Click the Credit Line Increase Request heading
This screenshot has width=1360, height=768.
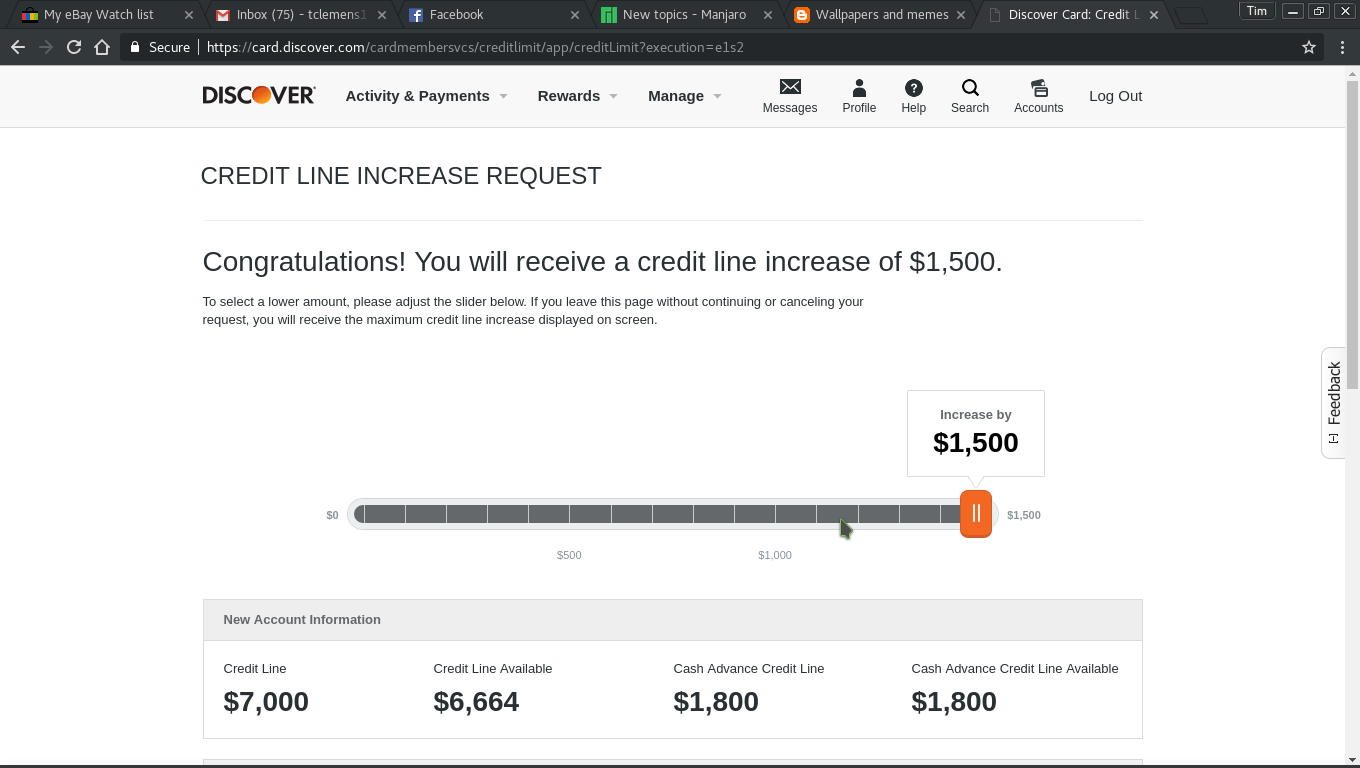pos(401,176)
